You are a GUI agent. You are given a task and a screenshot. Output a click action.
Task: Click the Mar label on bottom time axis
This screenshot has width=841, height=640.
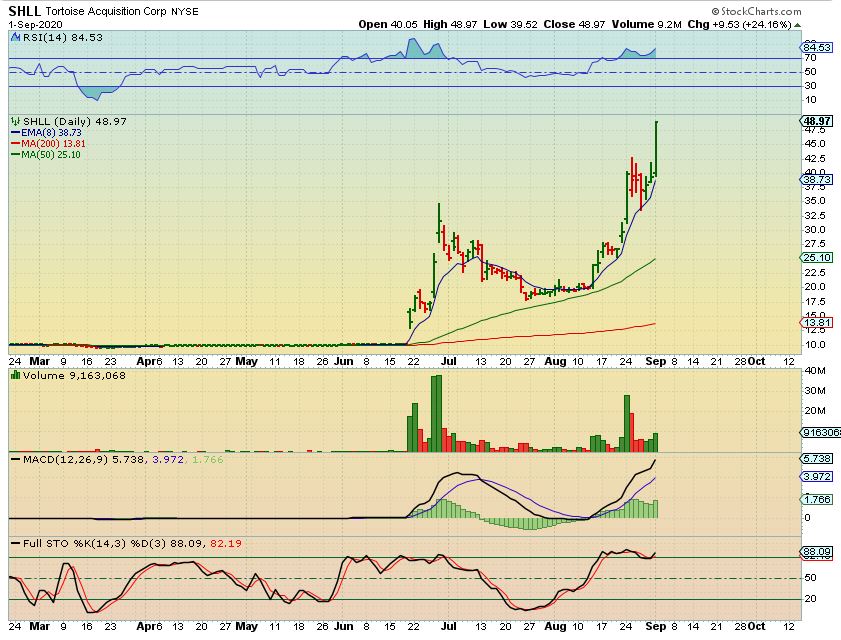click(40, 626)
